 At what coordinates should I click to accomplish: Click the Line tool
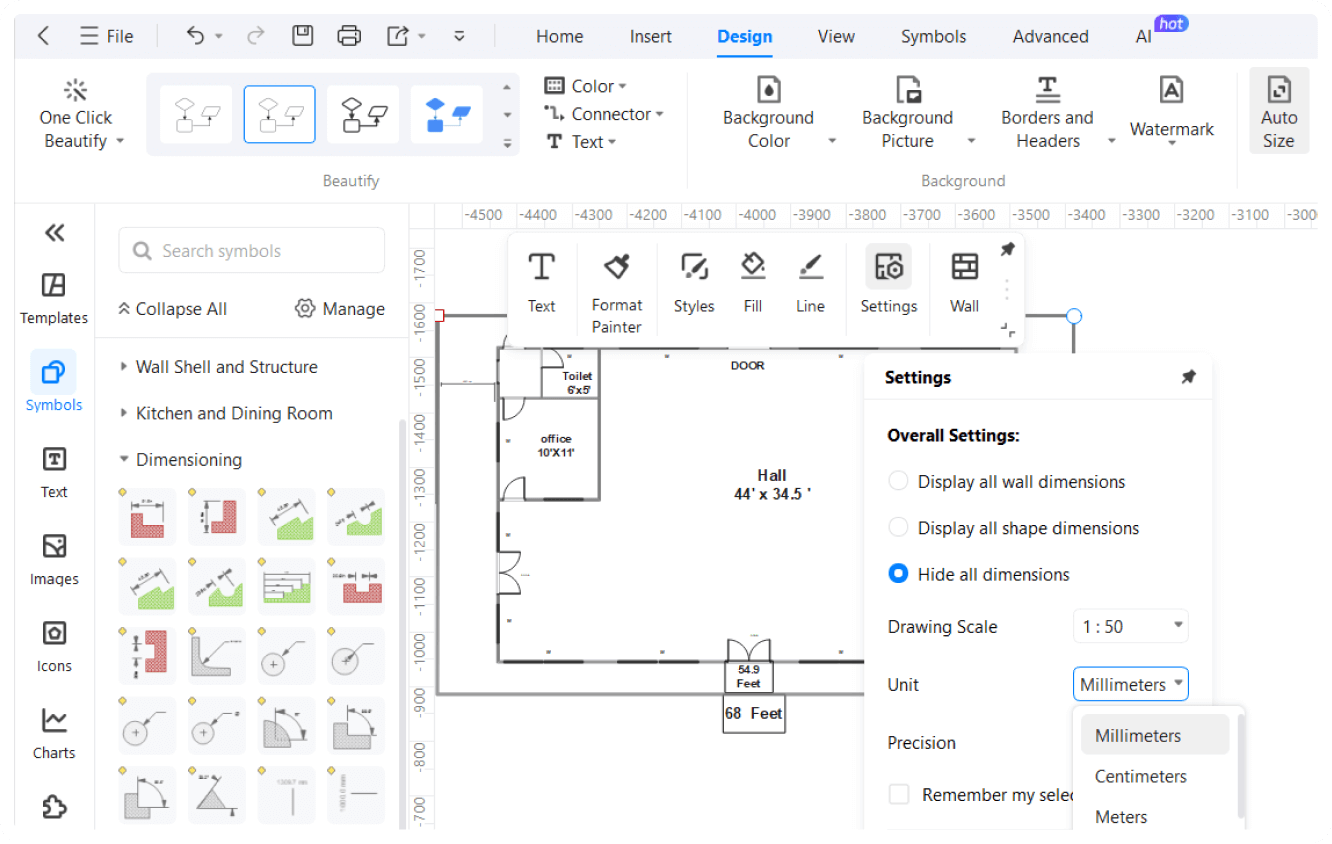(810, 283)
